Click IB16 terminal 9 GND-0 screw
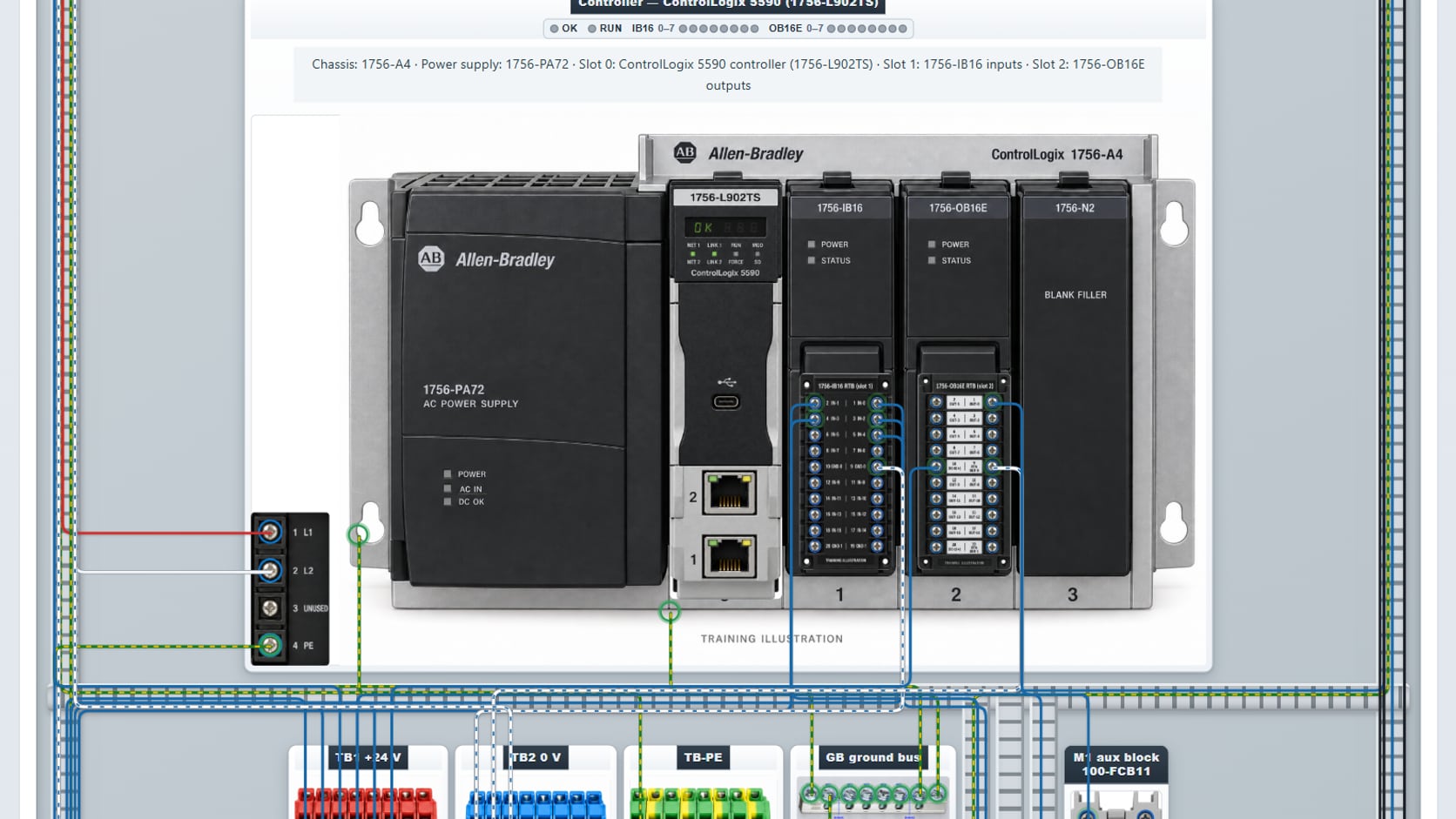 tap(877, 467)
